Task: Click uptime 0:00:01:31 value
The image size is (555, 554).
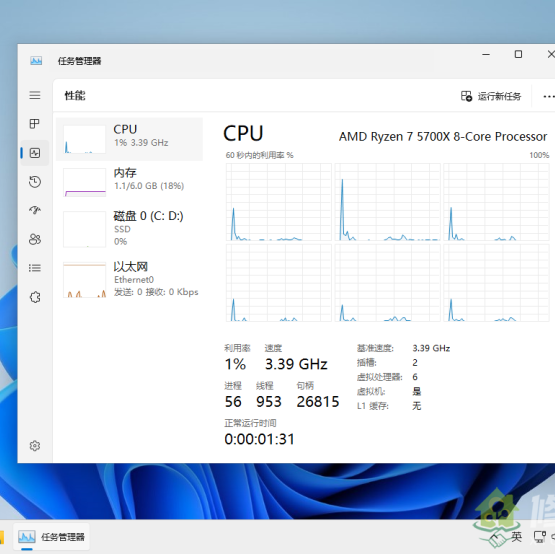Action: (259, 439)
